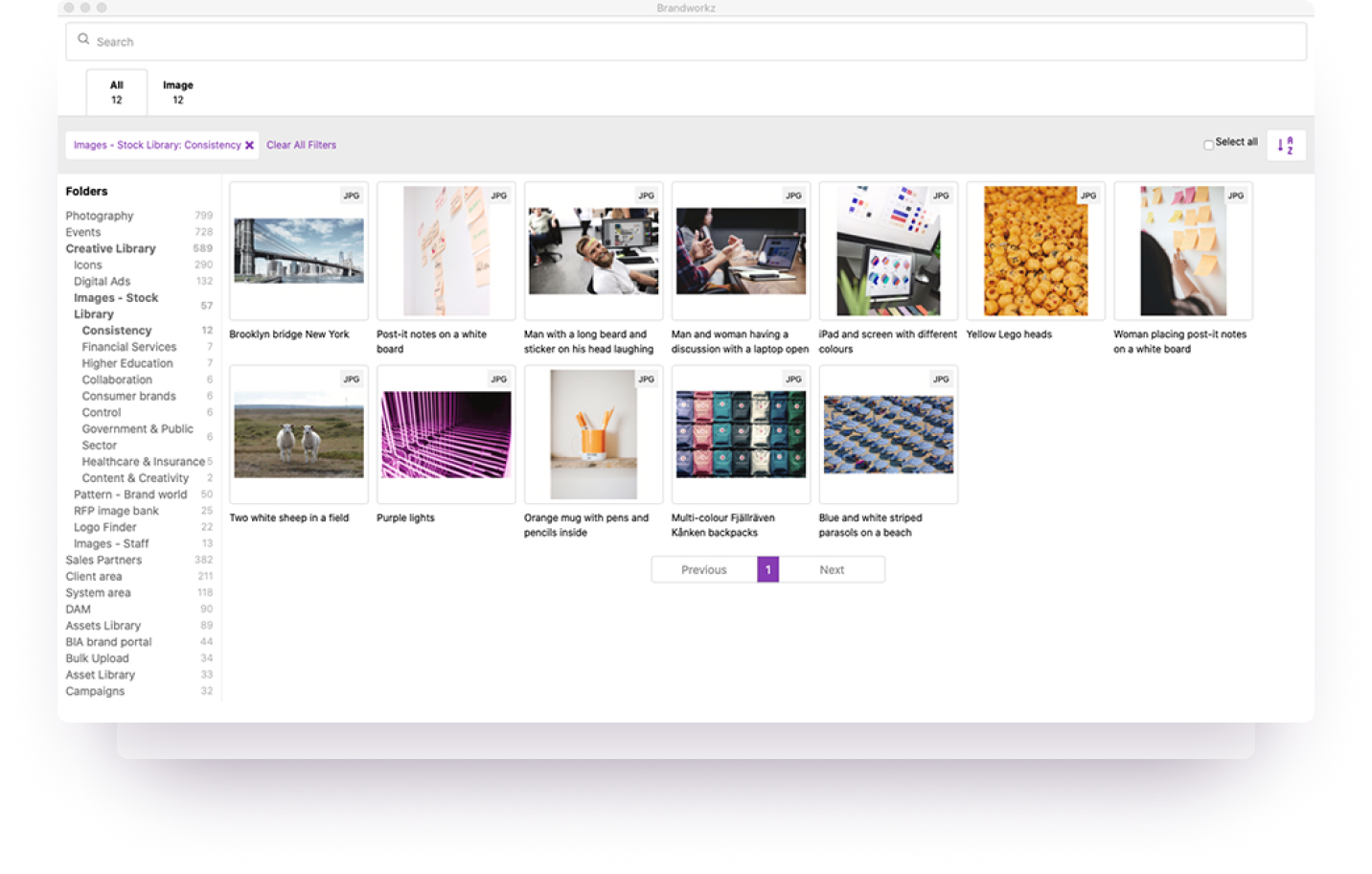Click JPG badge on Two white sheep image
The image size is (1372, 874).
pyautogui.click(x=352, y=379)
